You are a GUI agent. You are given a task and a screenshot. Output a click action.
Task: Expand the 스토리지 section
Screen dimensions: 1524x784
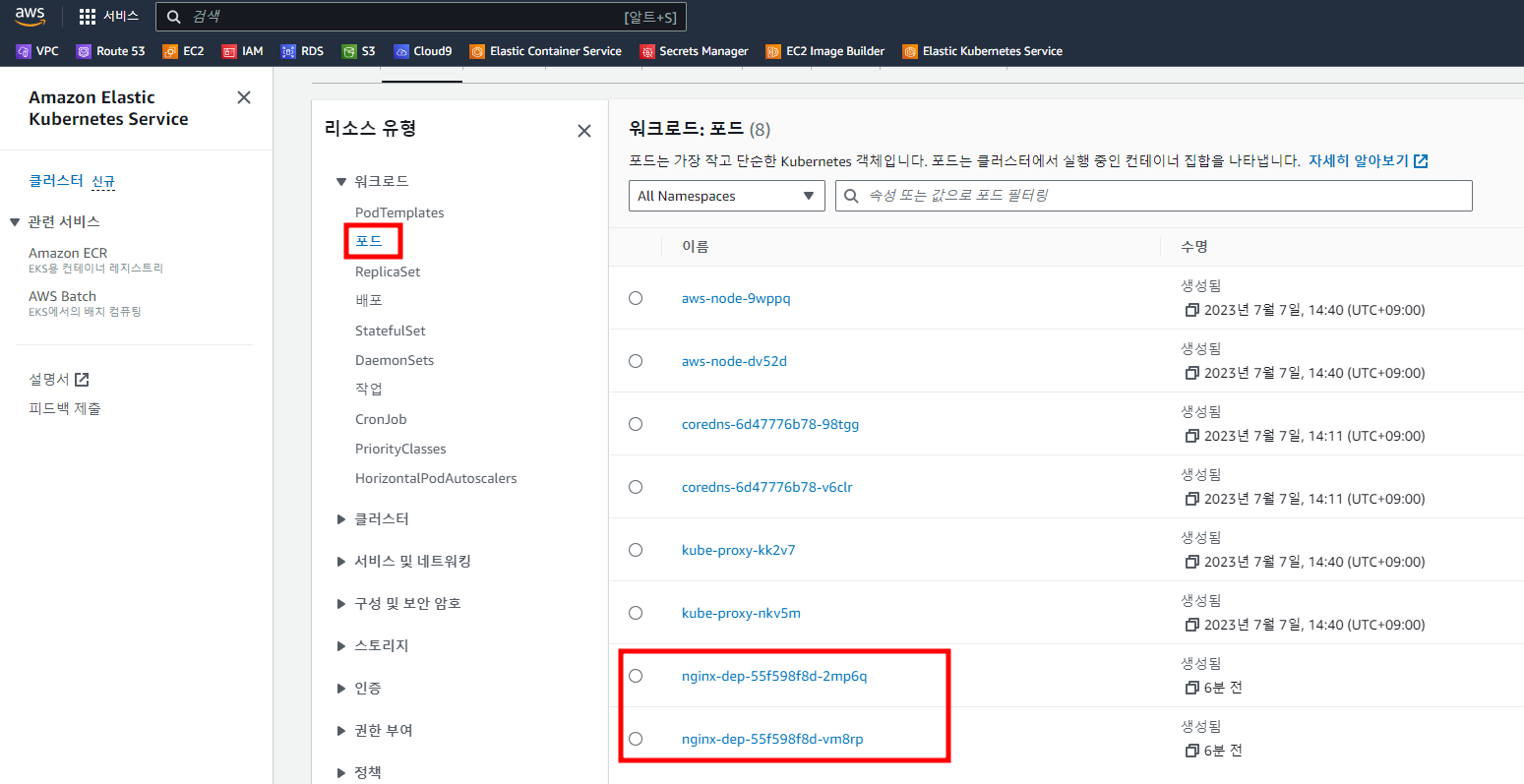(341, 646)
